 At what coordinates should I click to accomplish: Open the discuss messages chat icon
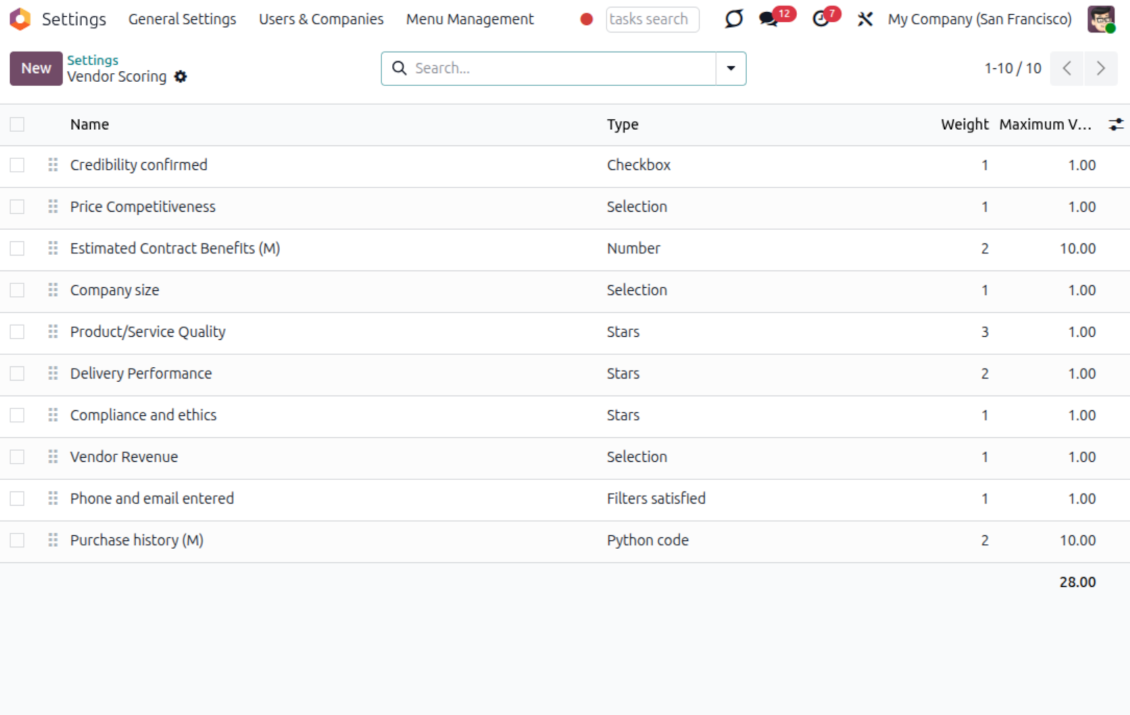point(768,19)
